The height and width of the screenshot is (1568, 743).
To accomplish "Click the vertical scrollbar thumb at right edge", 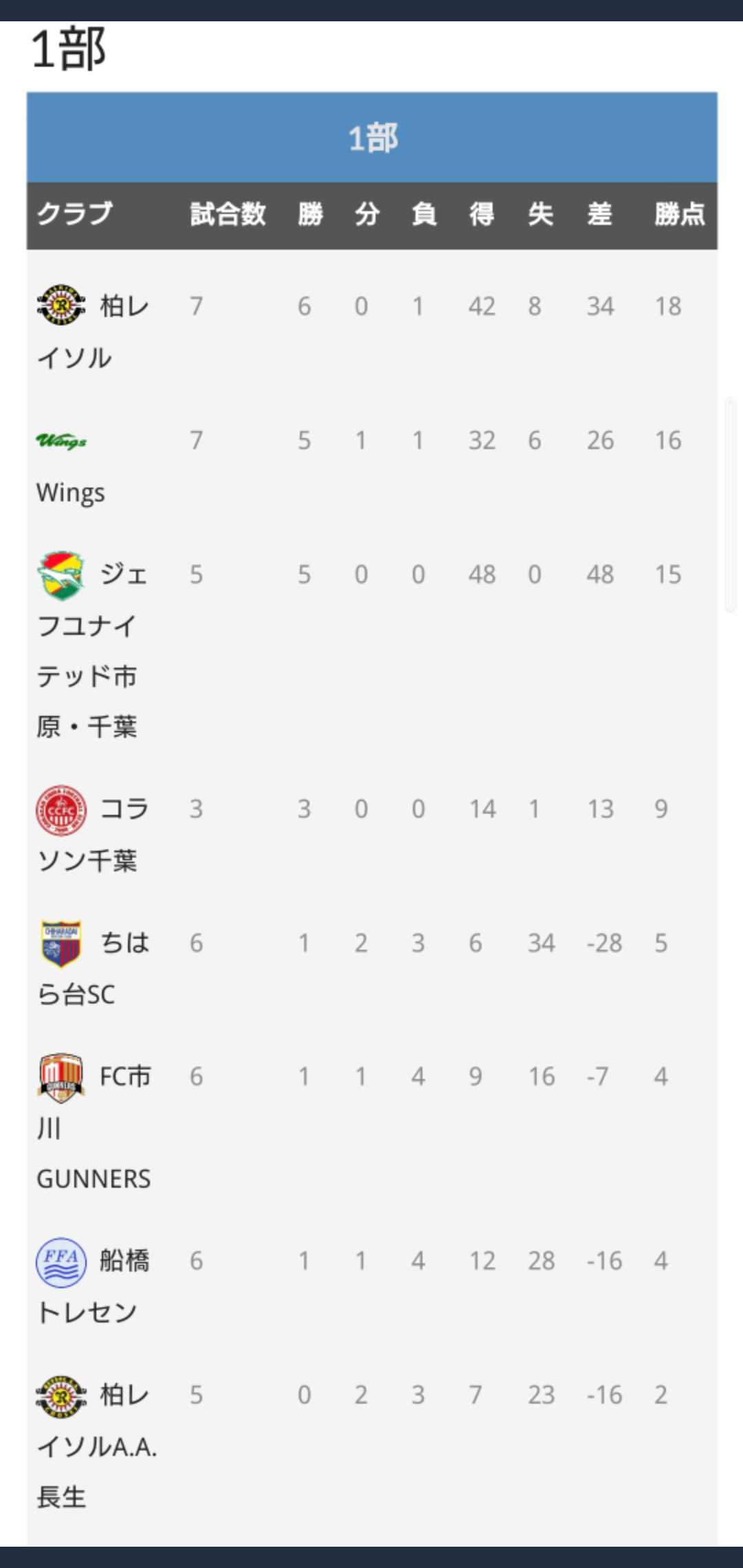I will coord(731,504).
